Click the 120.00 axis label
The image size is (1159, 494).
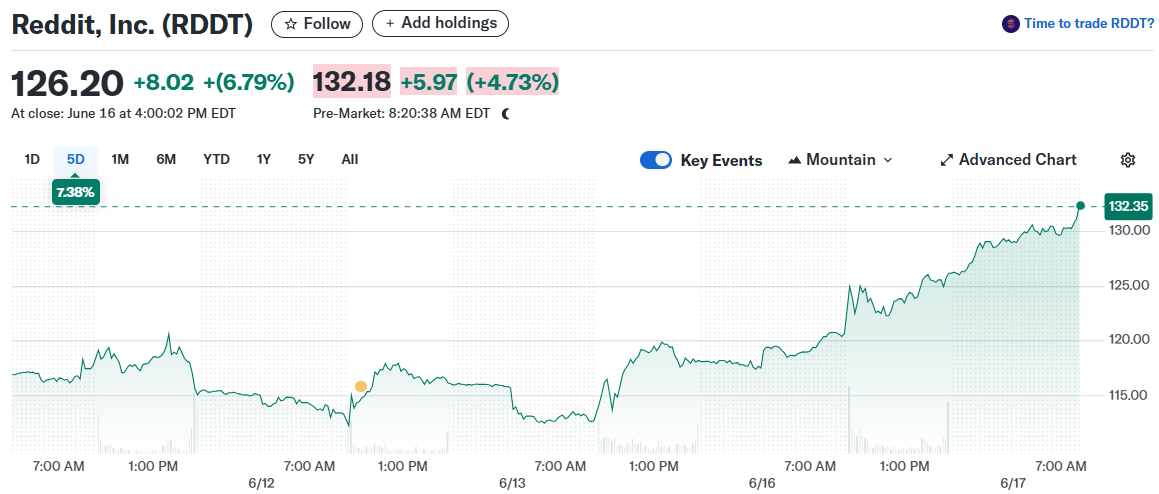[x=1127, y=340]
